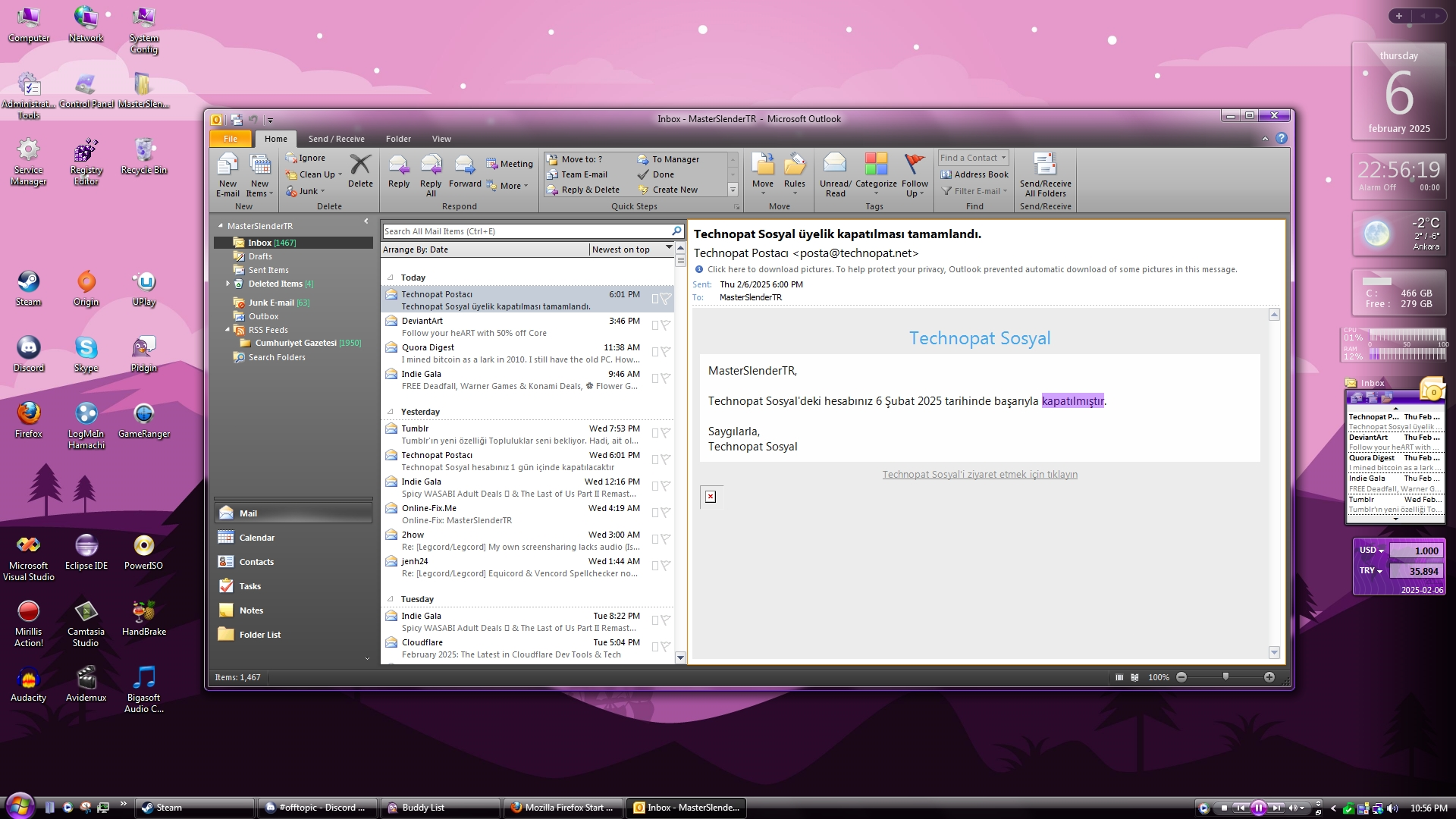Open Steam desktop shortcut
This screenshot has height=819, width=1456.
point(29,288)
